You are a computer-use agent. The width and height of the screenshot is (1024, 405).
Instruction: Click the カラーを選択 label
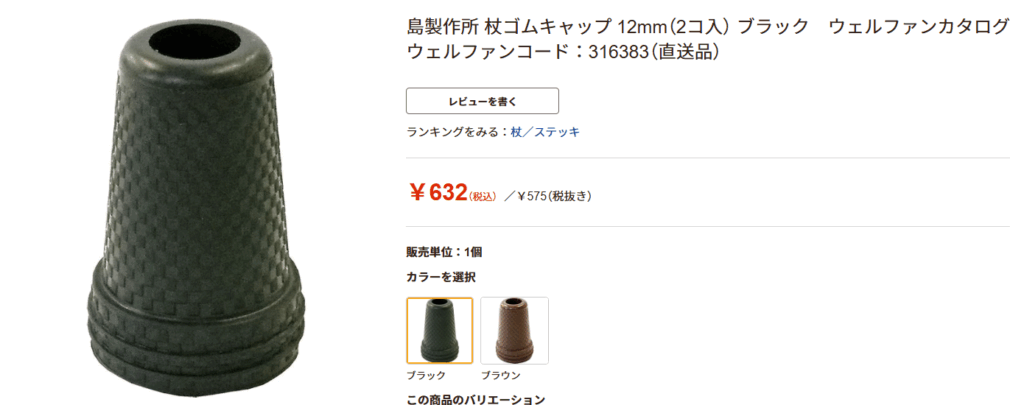[x=441, y=276]
